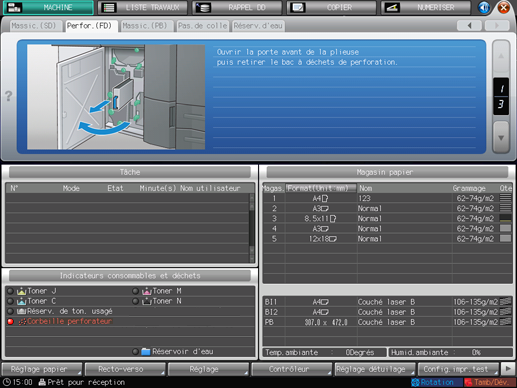Click the Réservoir d'eau blue icon
Image resolution: width=517 pixels, height=388 pixels.
tap(146, 352)
